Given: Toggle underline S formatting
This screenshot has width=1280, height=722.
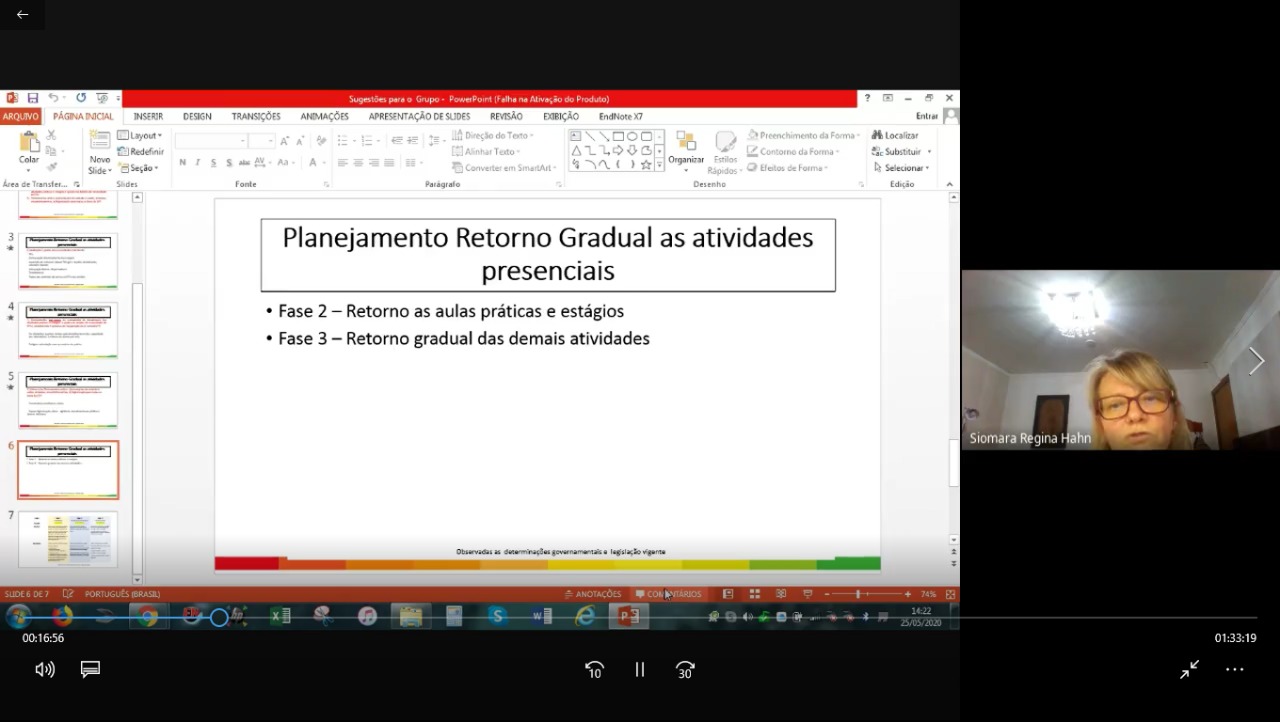Looking at the screenshot, I should [x=213, y=162].
